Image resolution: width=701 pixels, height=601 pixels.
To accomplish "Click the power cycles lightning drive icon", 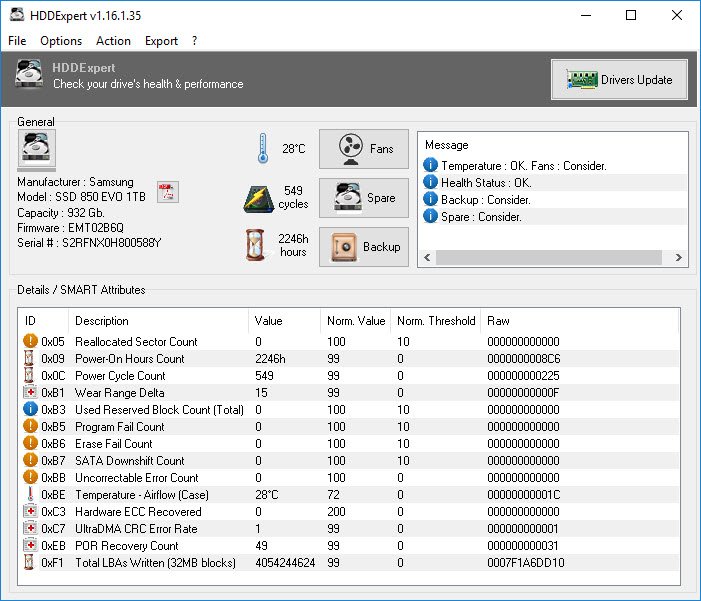I will pos(259,198).
